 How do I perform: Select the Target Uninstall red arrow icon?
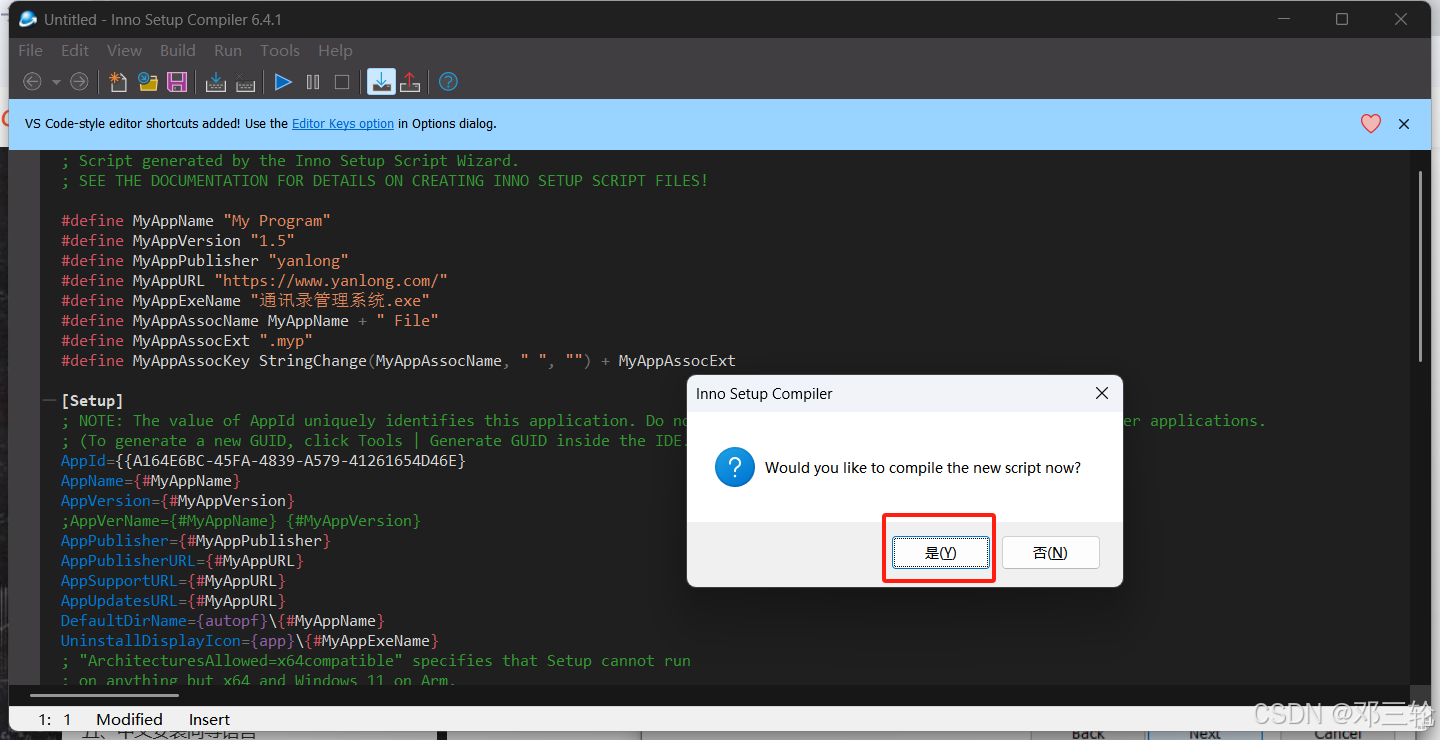coord(410,82)
